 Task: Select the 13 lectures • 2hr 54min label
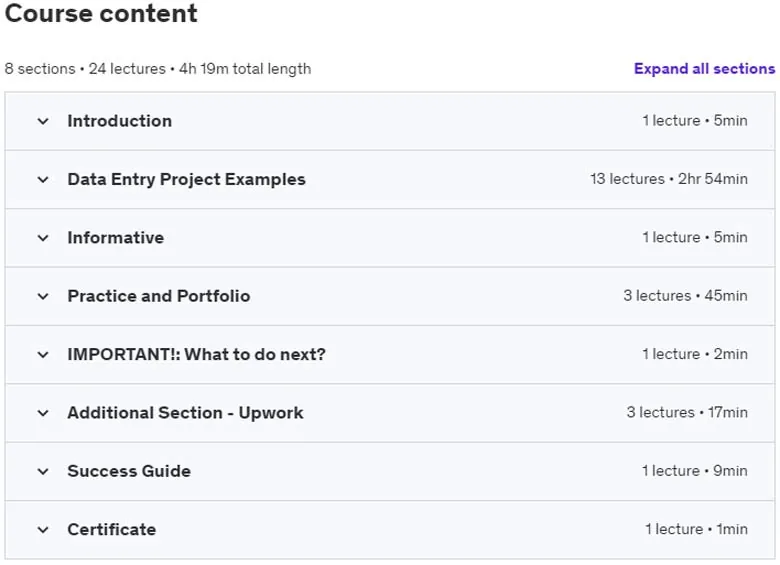tap(669, 179)
